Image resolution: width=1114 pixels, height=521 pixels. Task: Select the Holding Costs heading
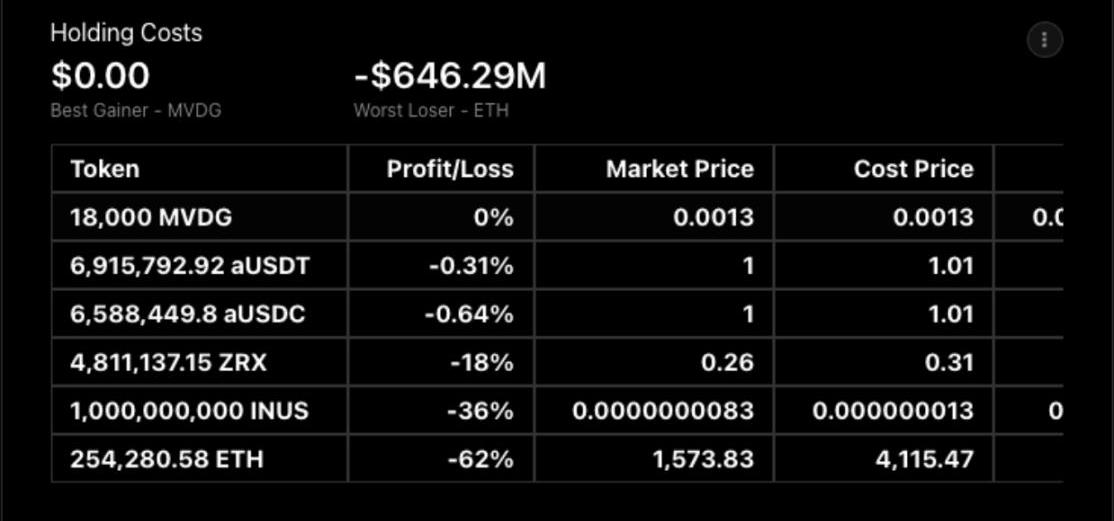(x=126, y=33)
